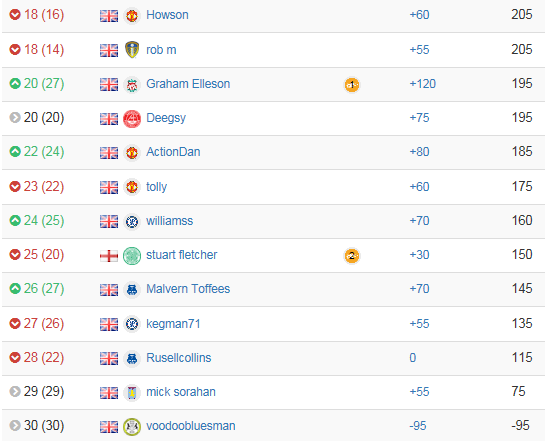
Task: Click the kegman71 username
Action: [x=173, y=324]
